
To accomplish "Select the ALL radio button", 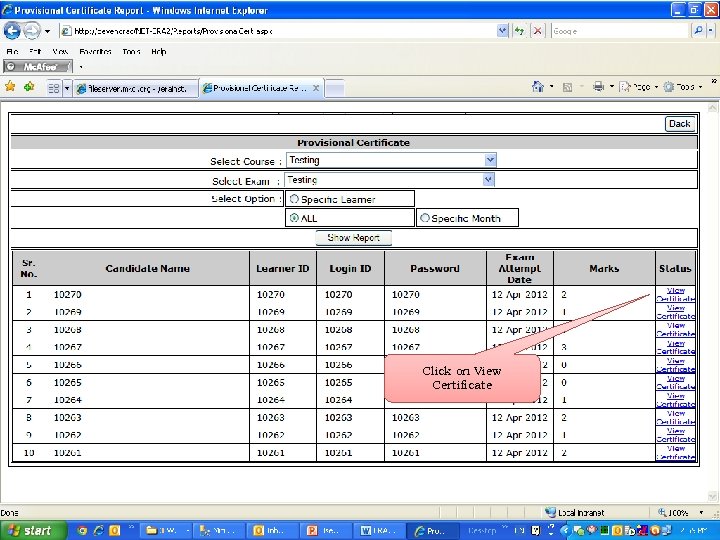I will coord(294,218).
